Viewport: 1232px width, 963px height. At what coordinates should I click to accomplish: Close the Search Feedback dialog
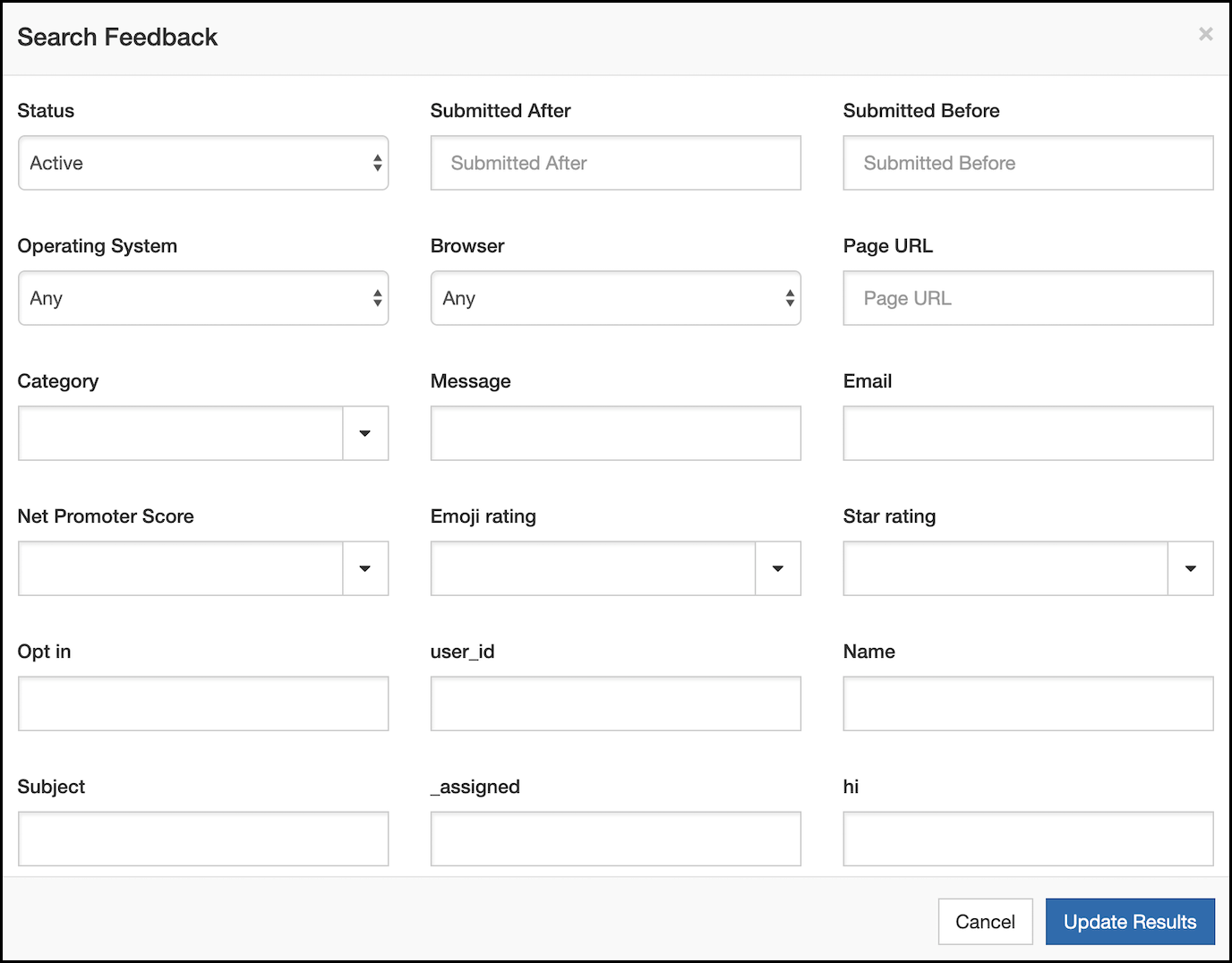(1206, 34)
